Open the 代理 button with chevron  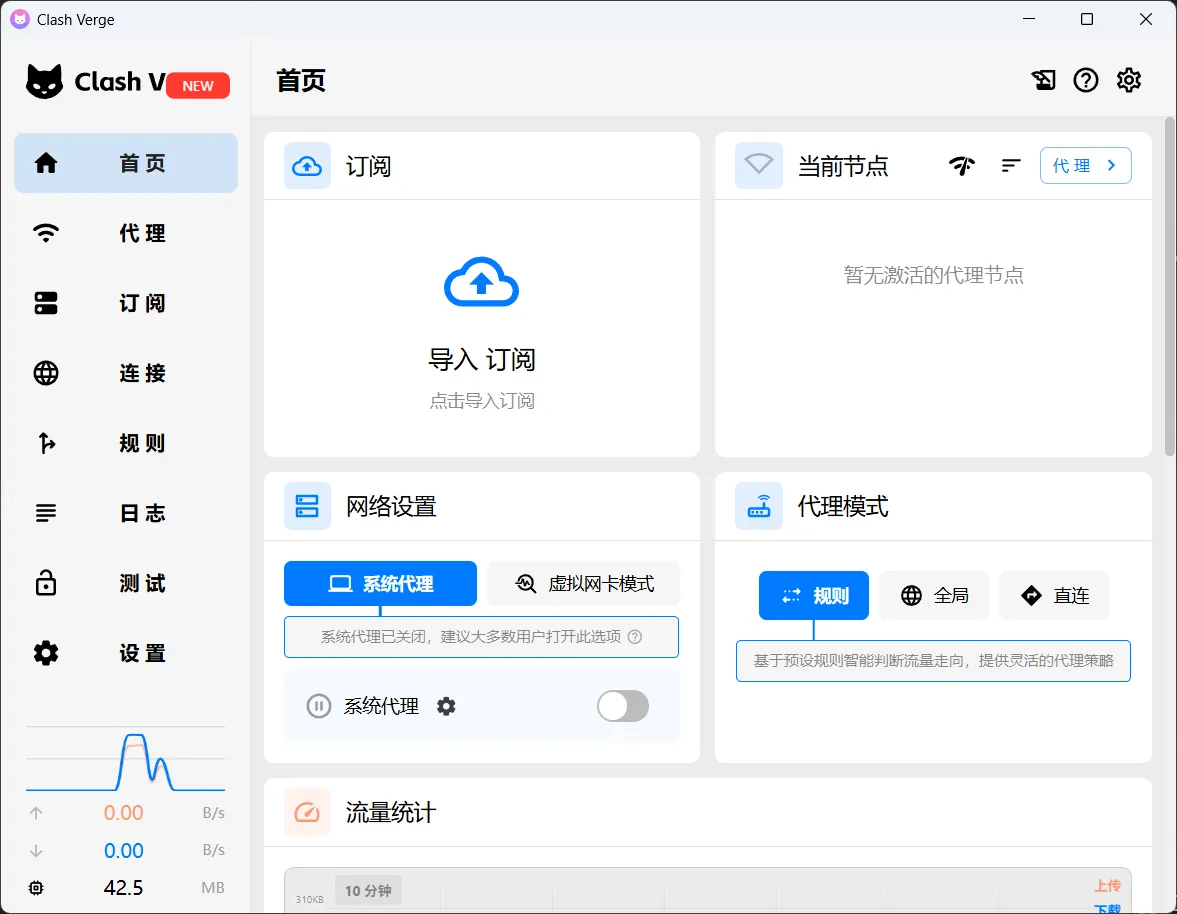[1085, 165]
